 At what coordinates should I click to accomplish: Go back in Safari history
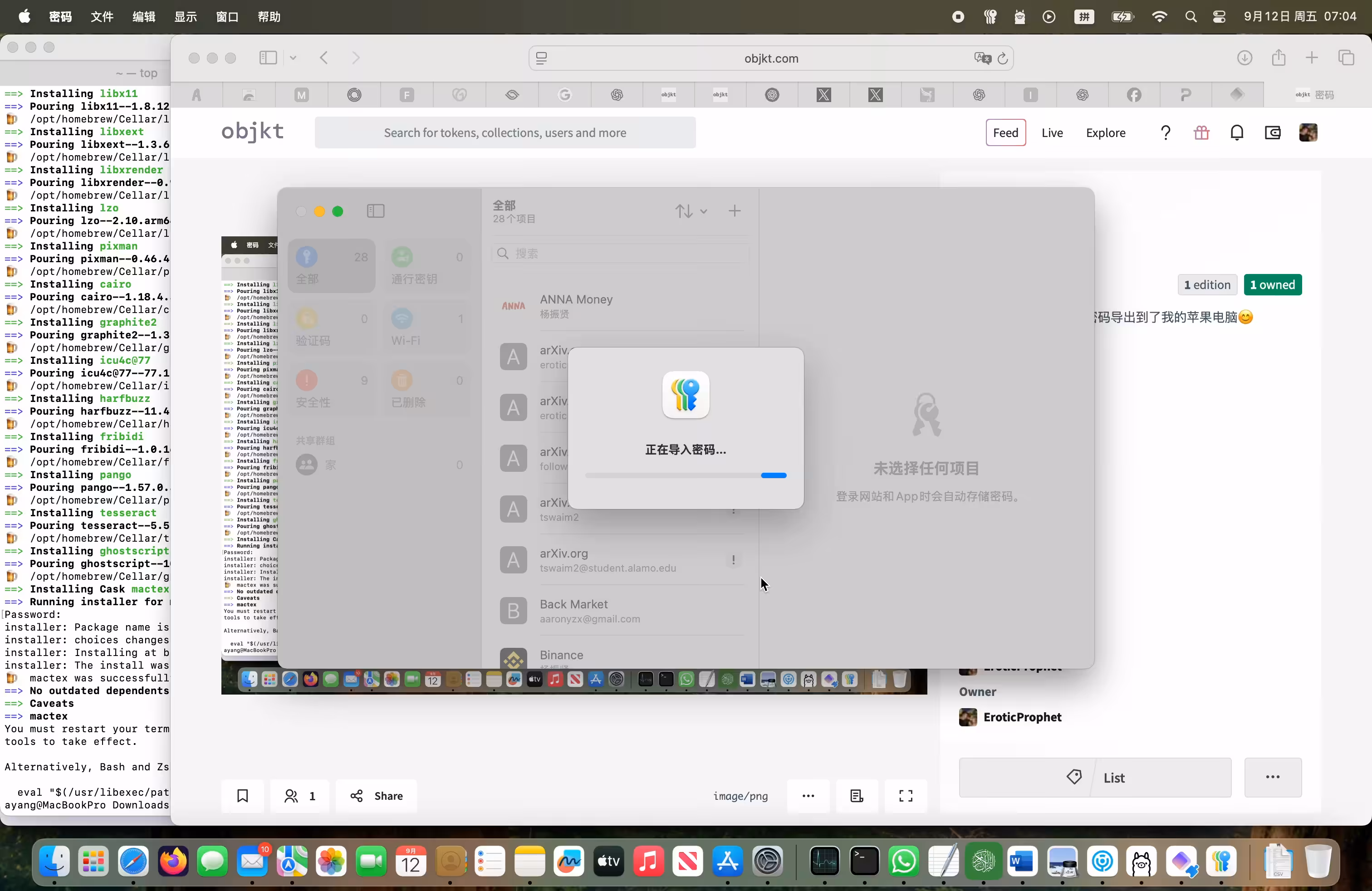click(x=324, y=58)
